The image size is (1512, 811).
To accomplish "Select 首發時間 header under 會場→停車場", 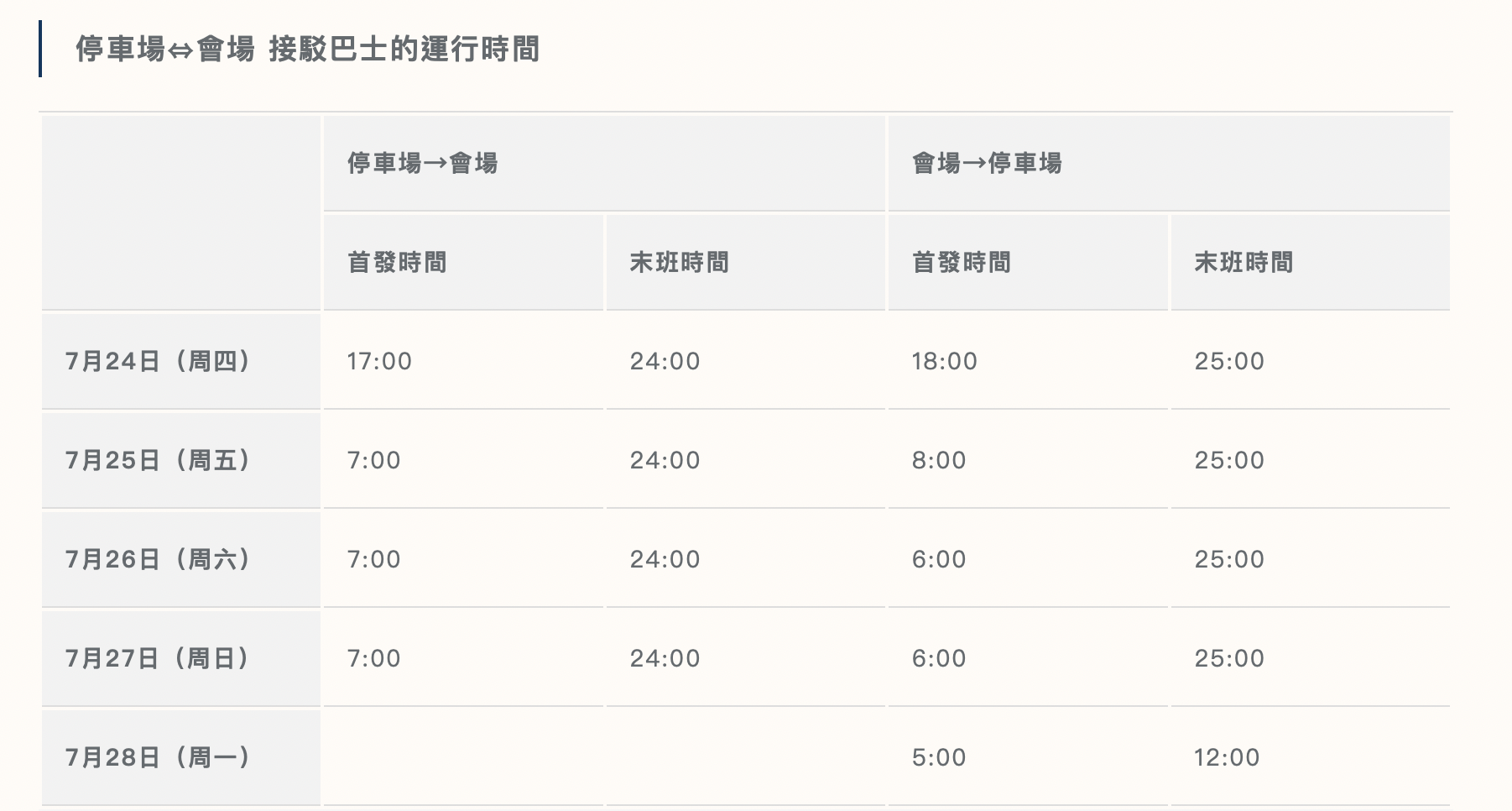I will pyautogui.click(x=961, y=263).
